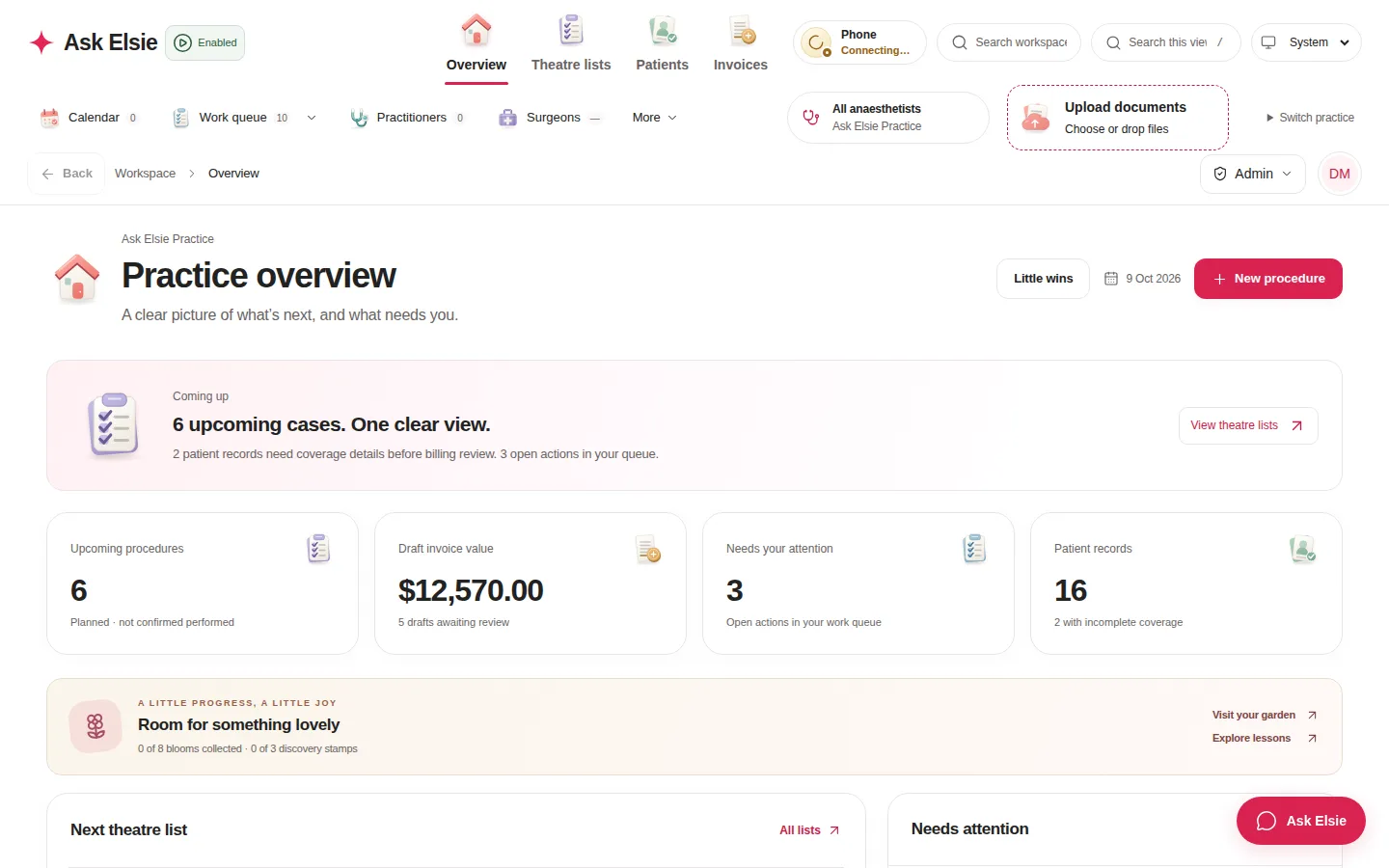Click the arrow icon beside Visit your garden
This screenshot has width=1389, height=868.
point(1312,715)
